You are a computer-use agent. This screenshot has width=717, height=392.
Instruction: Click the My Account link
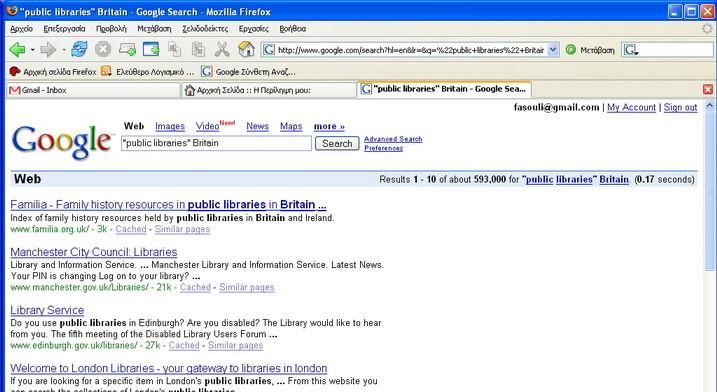pos(631,107)
